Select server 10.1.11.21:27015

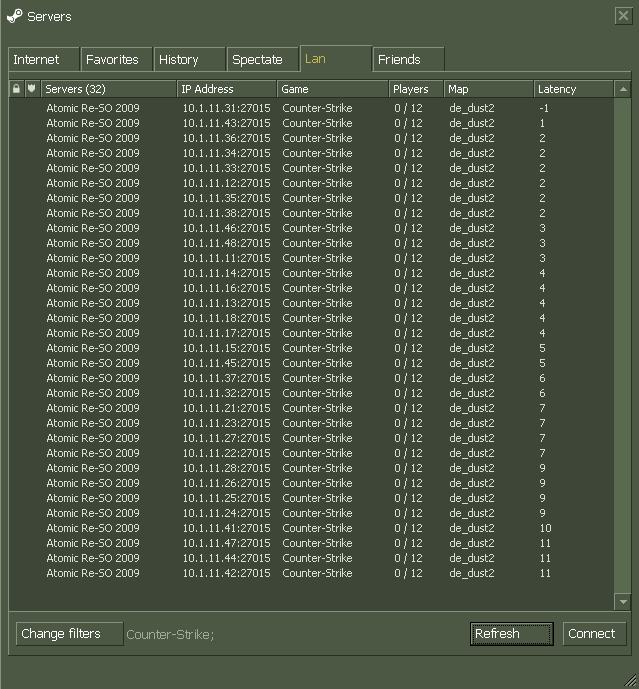click(311, 408)
